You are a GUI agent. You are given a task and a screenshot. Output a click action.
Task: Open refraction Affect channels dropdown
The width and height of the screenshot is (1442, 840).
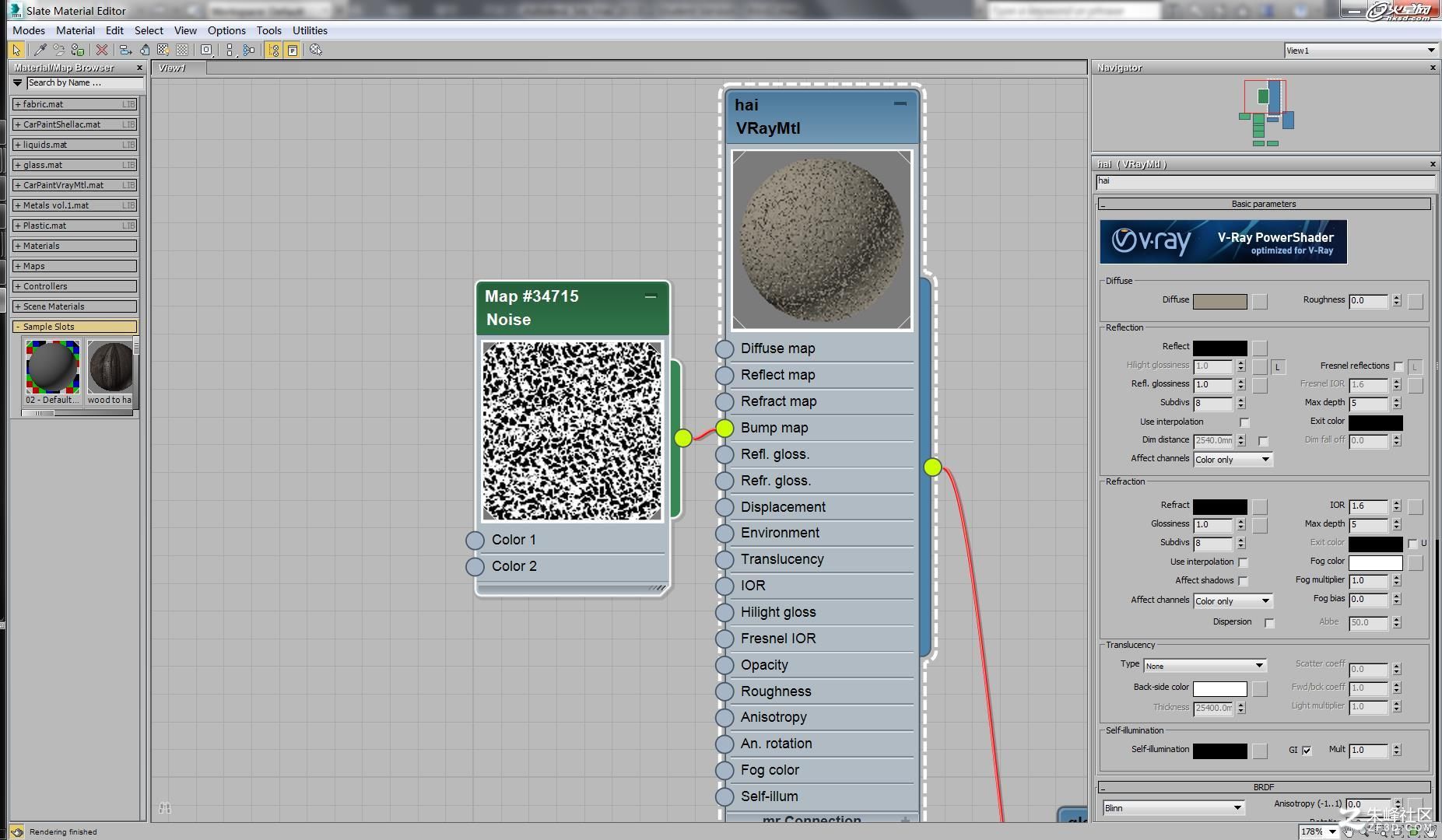pyautogui.click(x=1233, y=601)
